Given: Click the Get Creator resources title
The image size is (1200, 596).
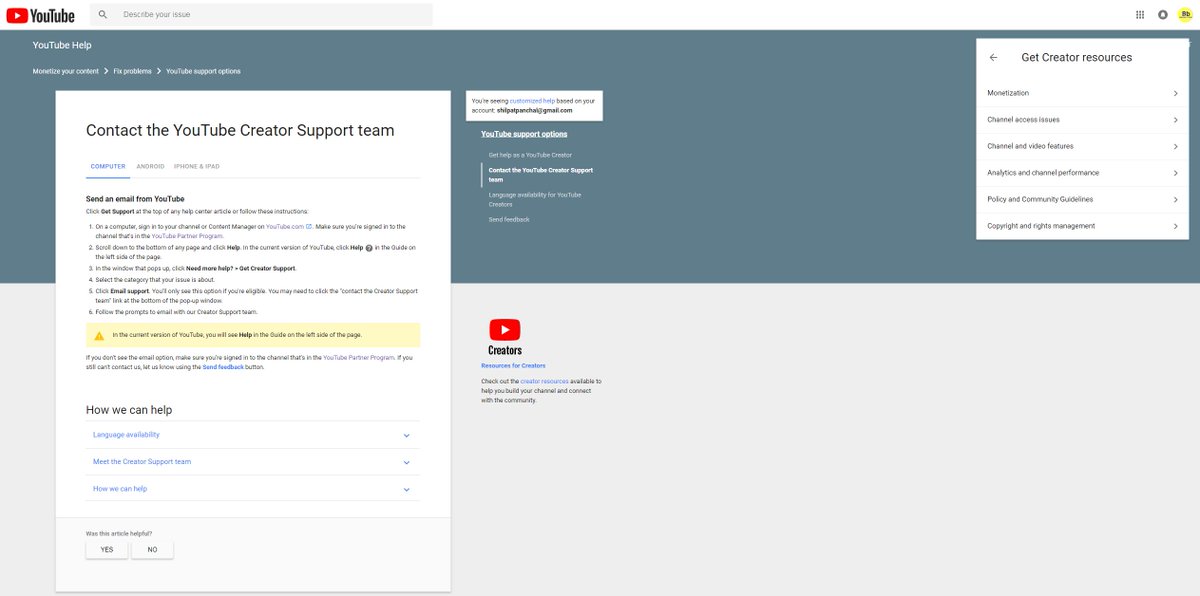Looking at the screenshot, I should (x=1077, y=58).
